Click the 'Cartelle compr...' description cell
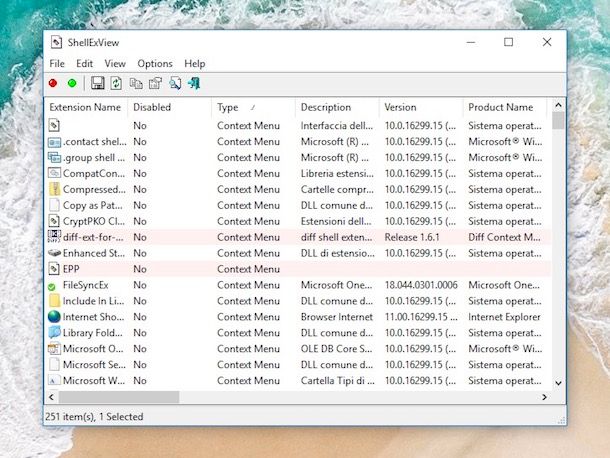 tap(337, 190)
